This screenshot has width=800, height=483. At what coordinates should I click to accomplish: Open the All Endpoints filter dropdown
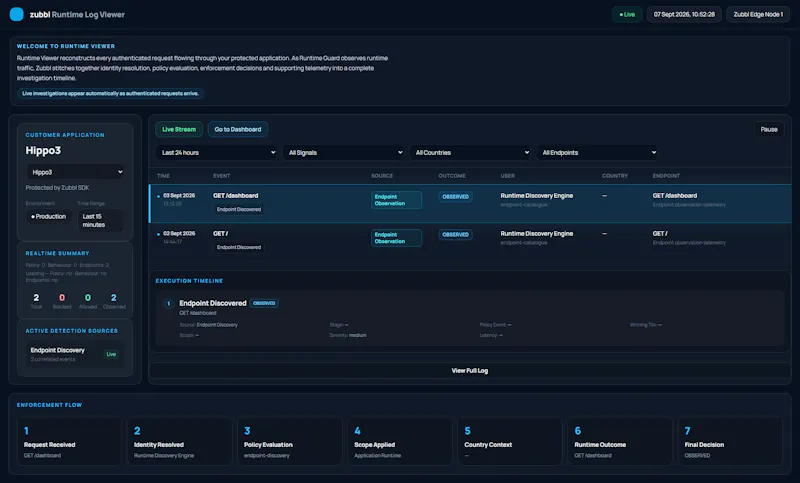(x=597, y=152)
